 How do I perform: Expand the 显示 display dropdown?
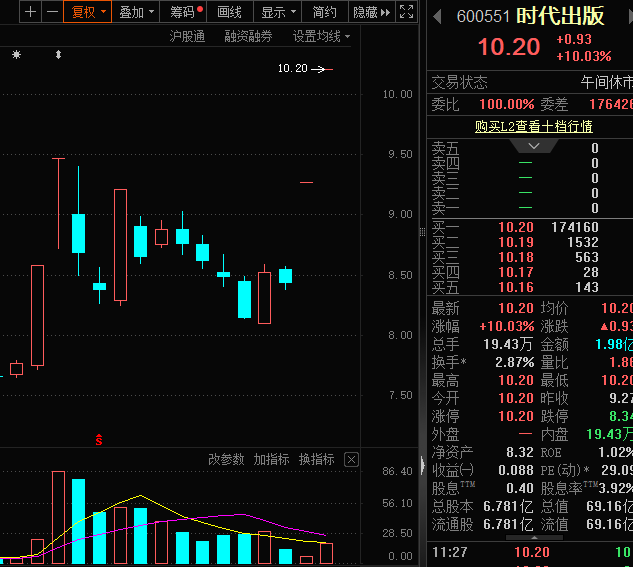[x=277, y=12]
